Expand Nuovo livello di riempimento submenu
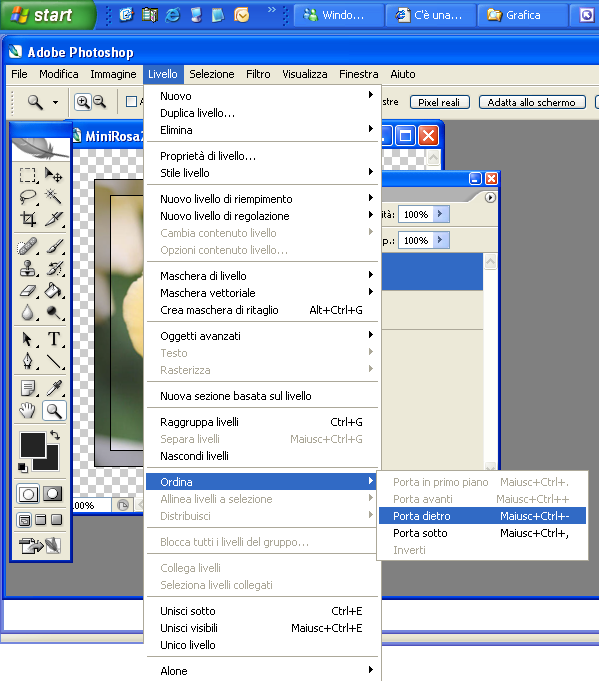 pos(262,198)
